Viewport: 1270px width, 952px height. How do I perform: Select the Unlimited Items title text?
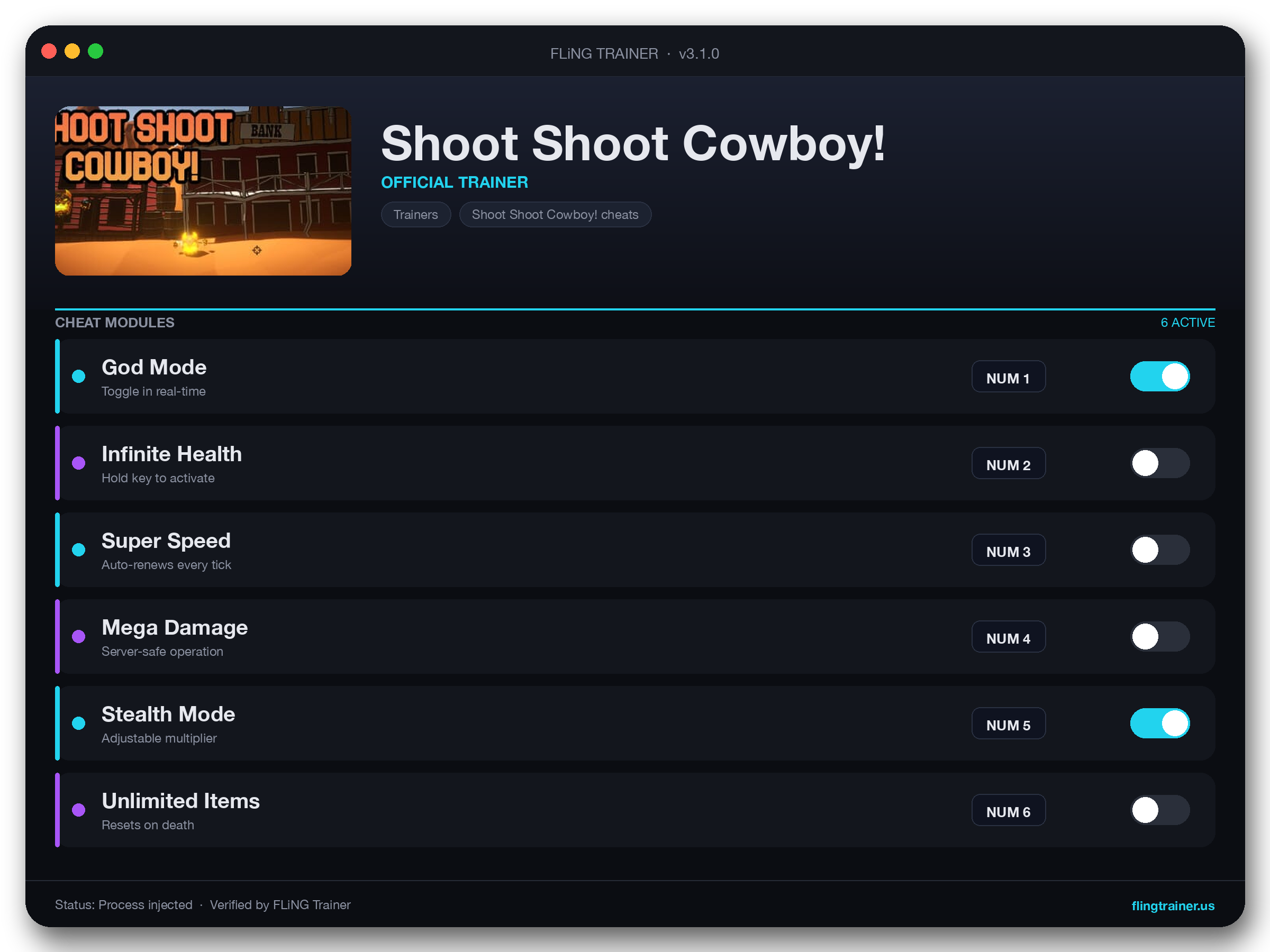(x=181, y=801)
